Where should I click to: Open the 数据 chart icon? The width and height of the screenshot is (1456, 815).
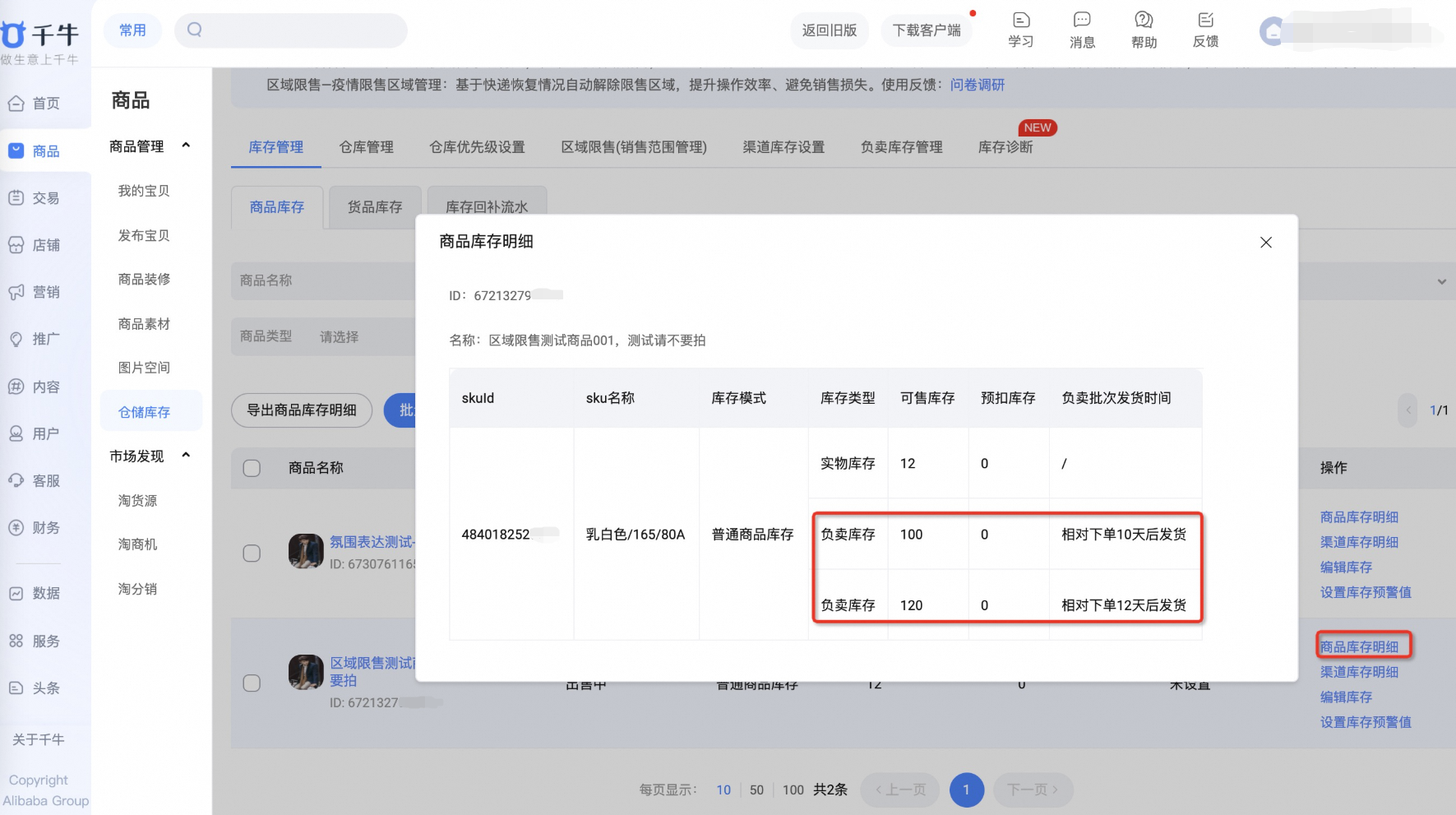[16, 593]
